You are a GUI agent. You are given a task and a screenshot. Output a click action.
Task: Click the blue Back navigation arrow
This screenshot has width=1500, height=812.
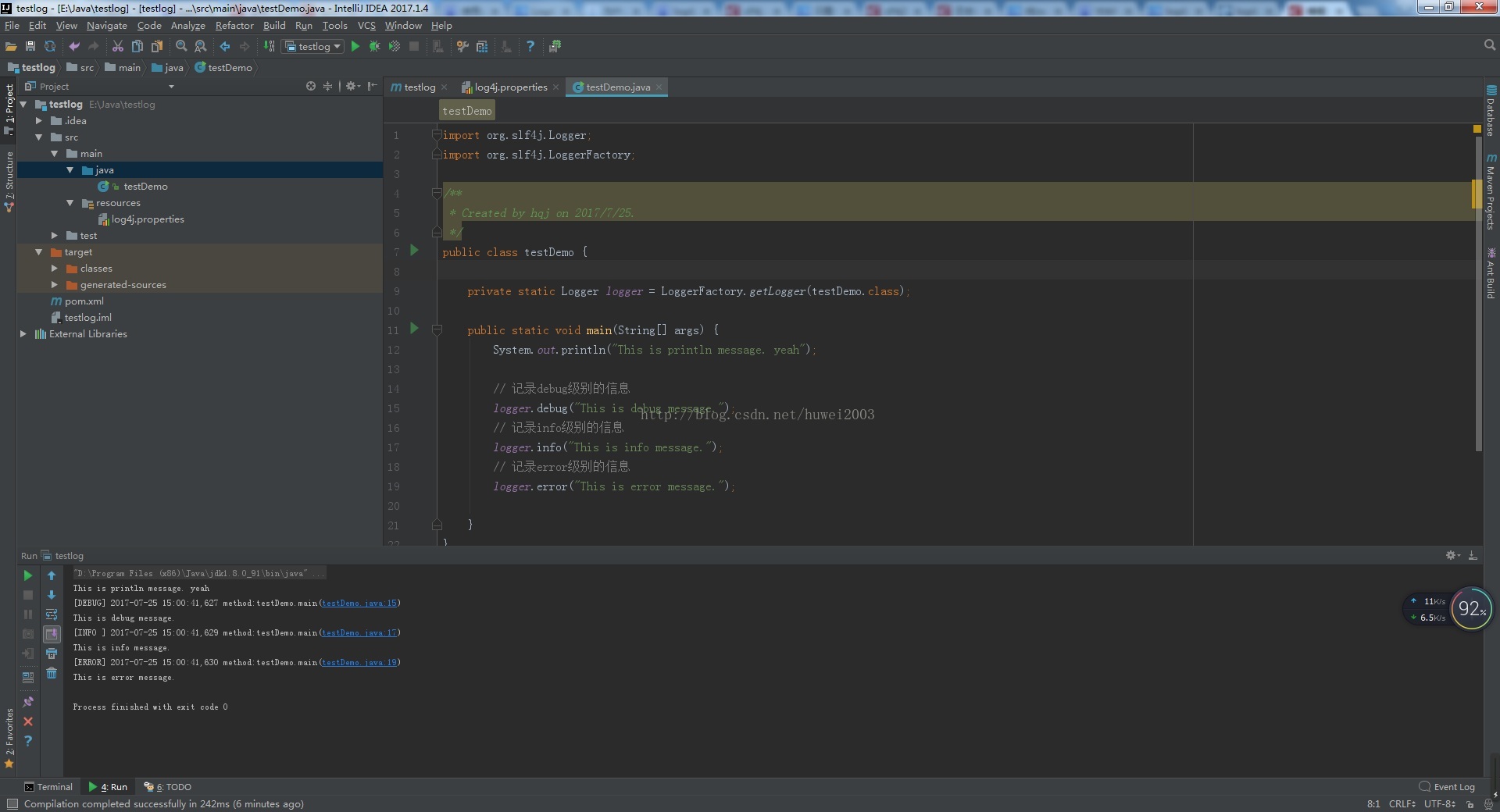pyautogui.click(x=225, y=47)
